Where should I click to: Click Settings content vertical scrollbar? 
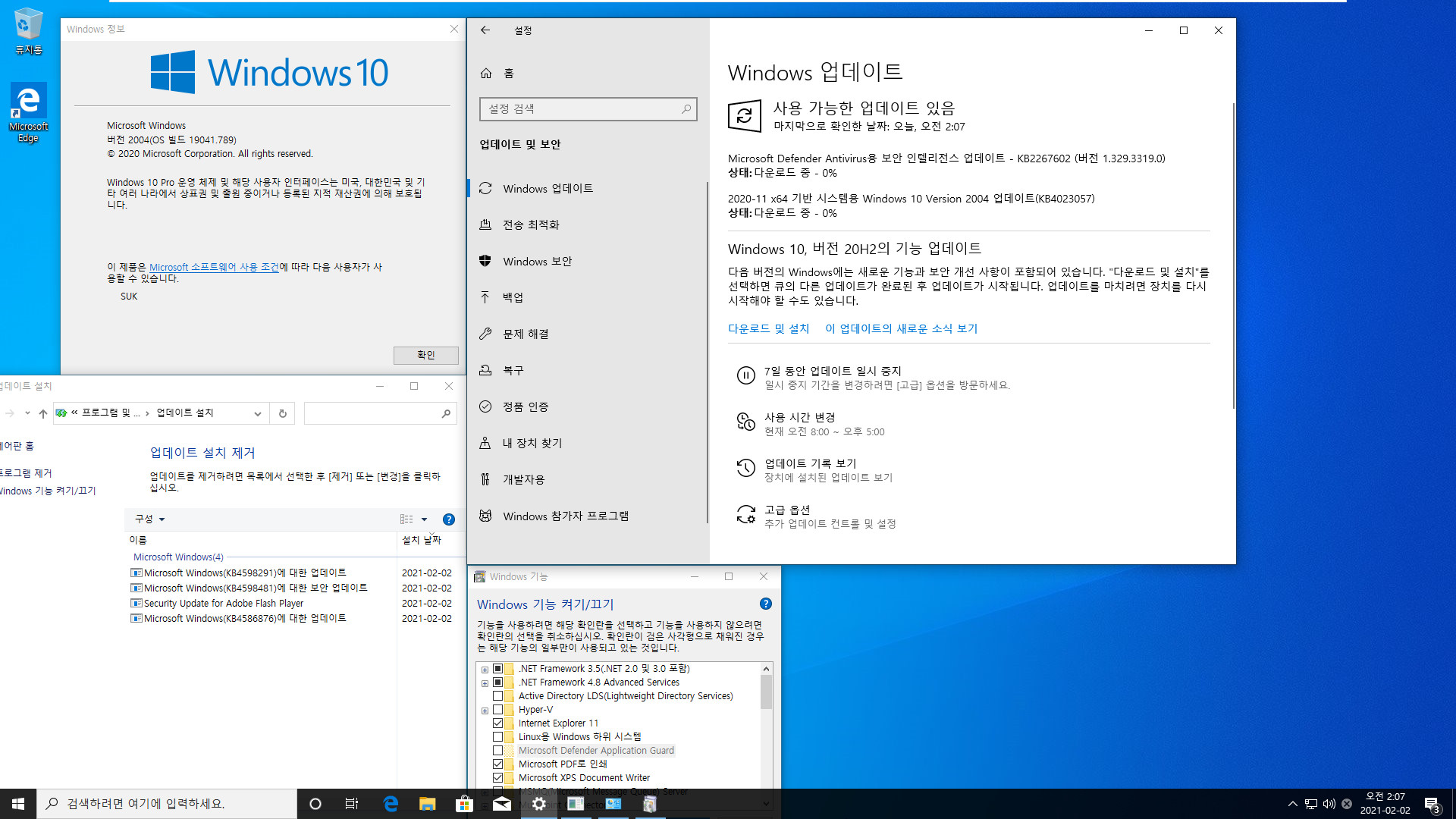1232,256
